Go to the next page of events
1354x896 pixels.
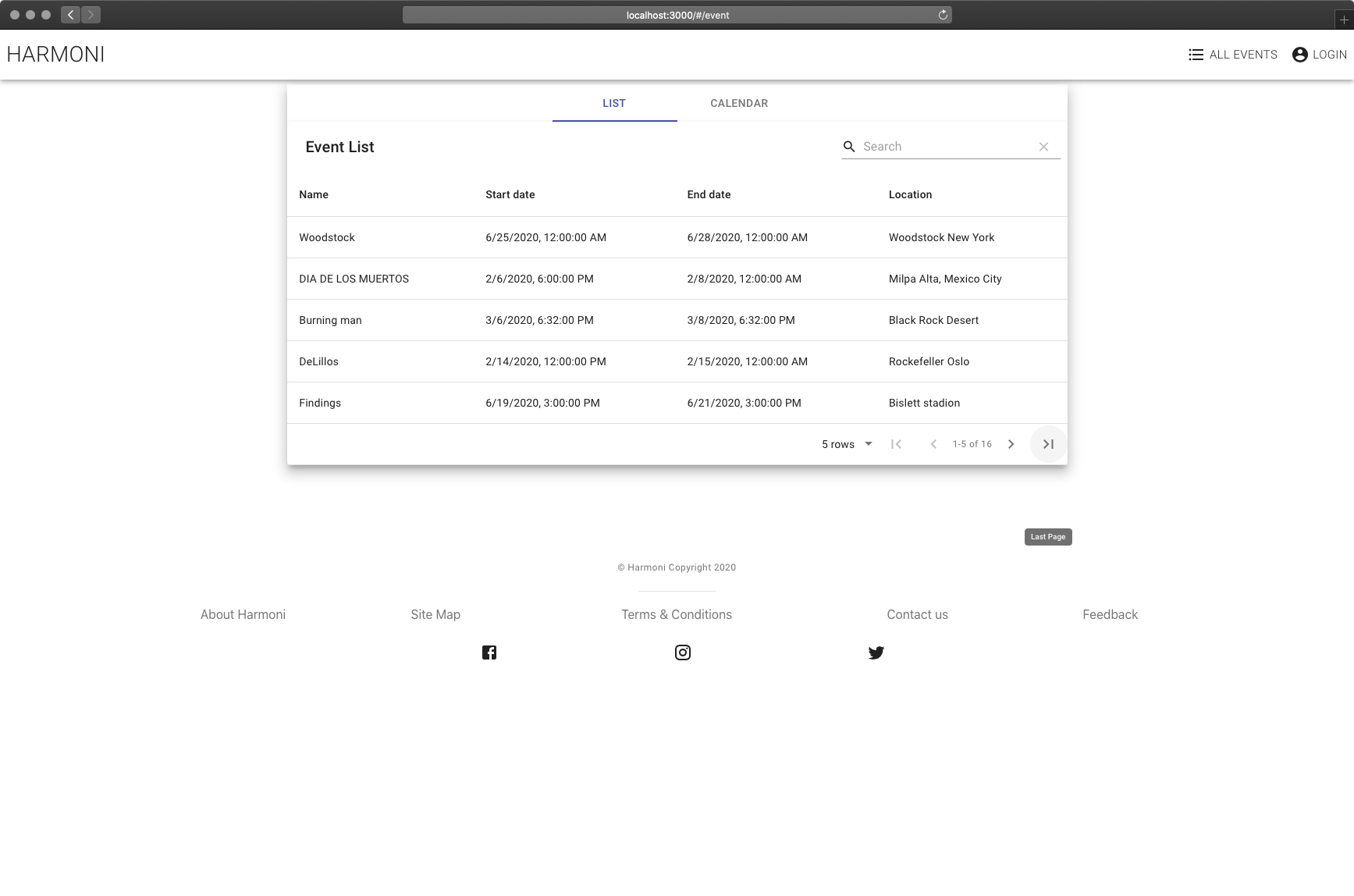coord(1011,444)
